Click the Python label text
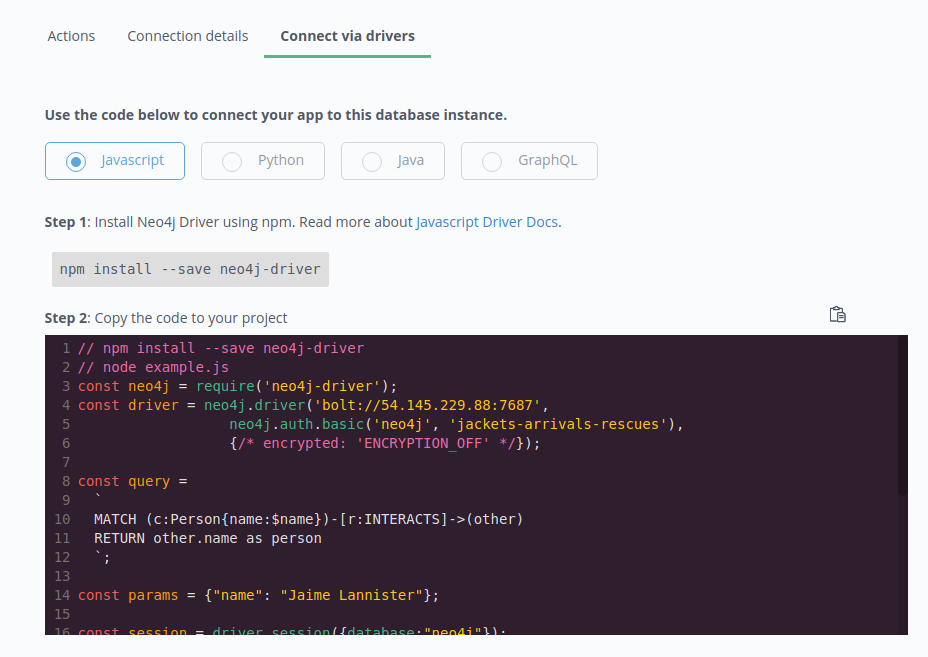928x657 pixels. tap(281, 160)
